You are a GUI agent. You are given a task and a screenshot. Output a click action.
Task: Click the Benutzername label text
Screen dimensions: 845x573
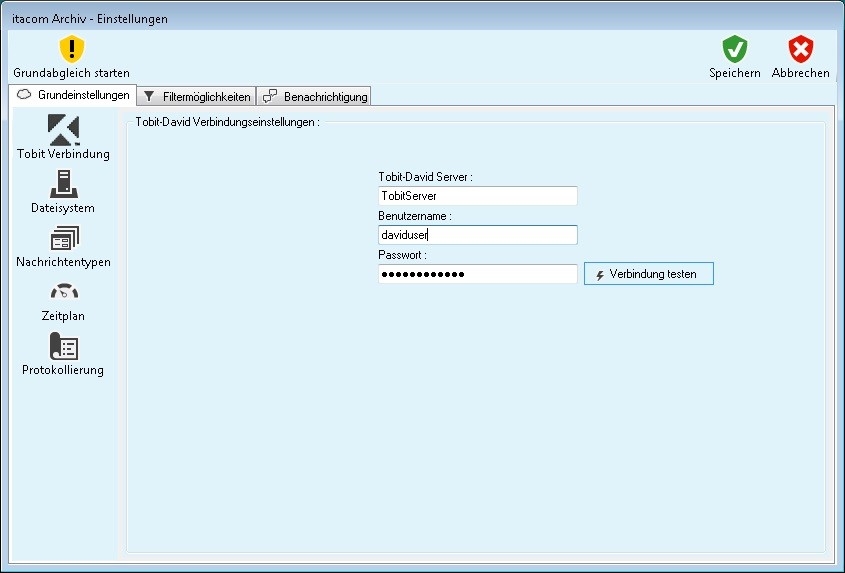pos(414,216)
